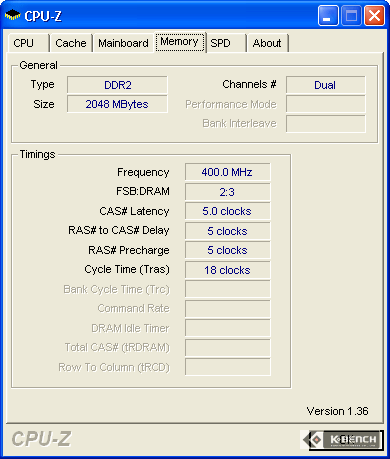Click the empty Command Rate field

228,309
